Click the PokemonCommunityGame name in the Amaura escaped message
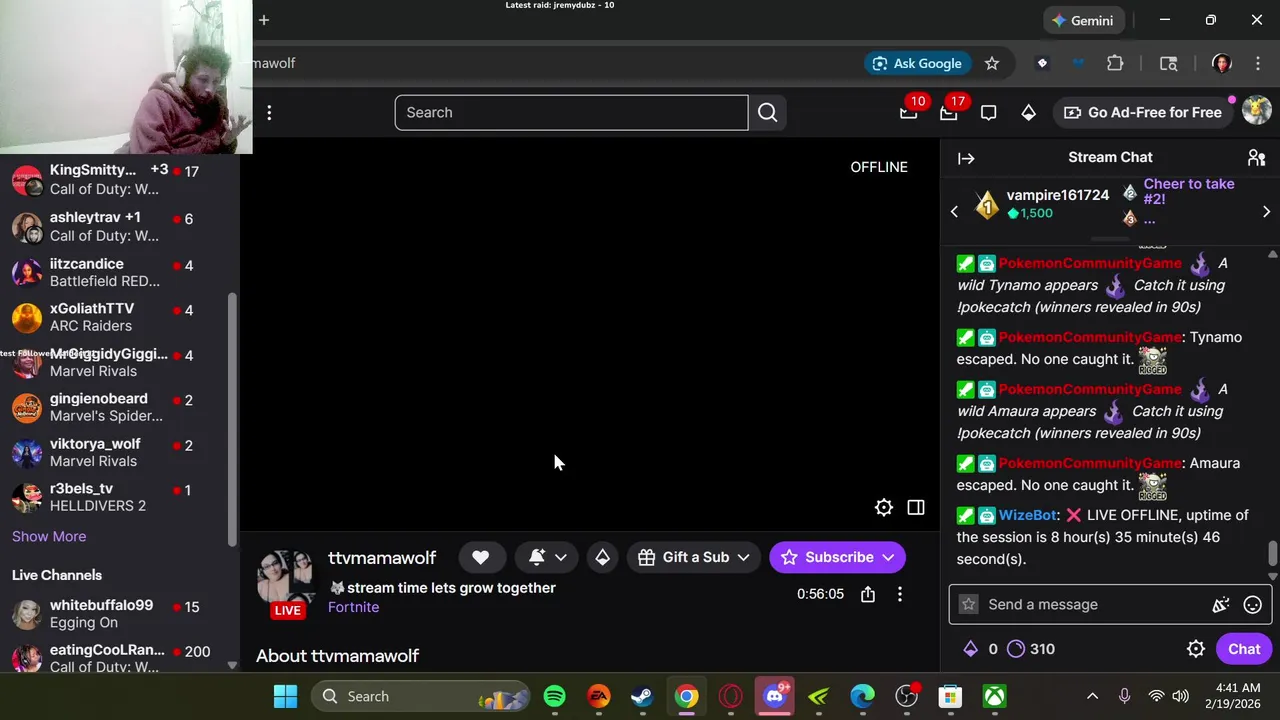This screenshot has height=720, width=1280. click(x=1089, y=463)
